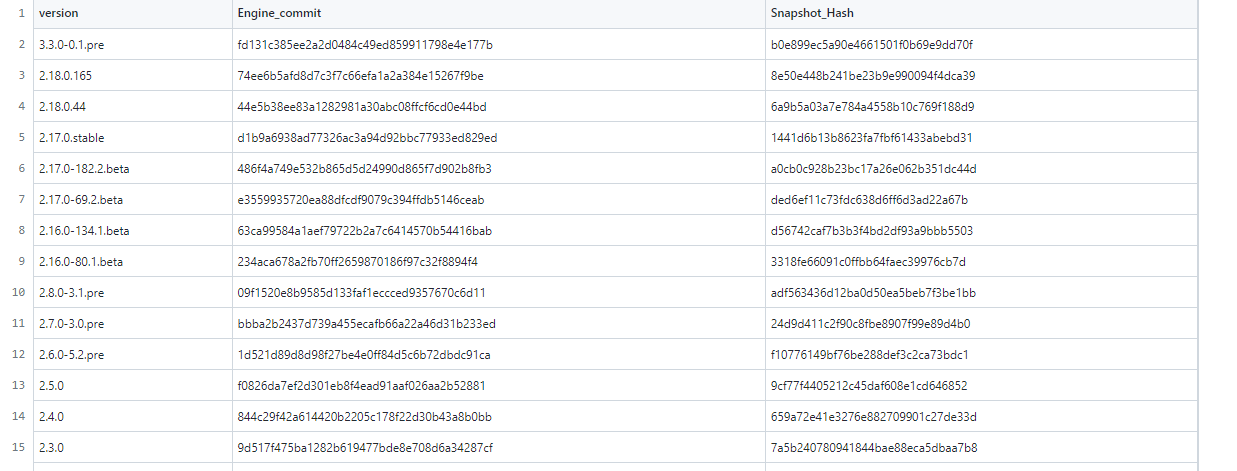1237x471 pixels.
Task: Click the Engine_commit column header
Action: pos(279,13)
